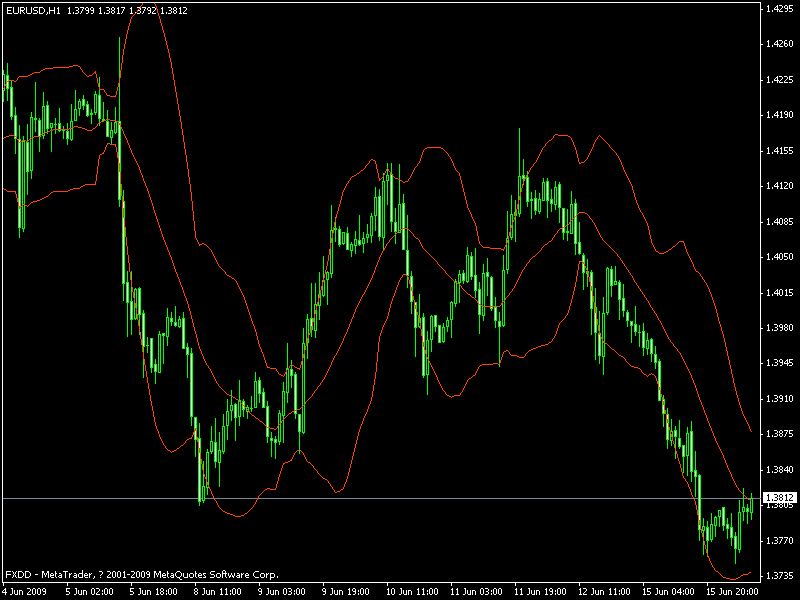Click the 4 Jun 2009 date label

click(x=24, y=592)
